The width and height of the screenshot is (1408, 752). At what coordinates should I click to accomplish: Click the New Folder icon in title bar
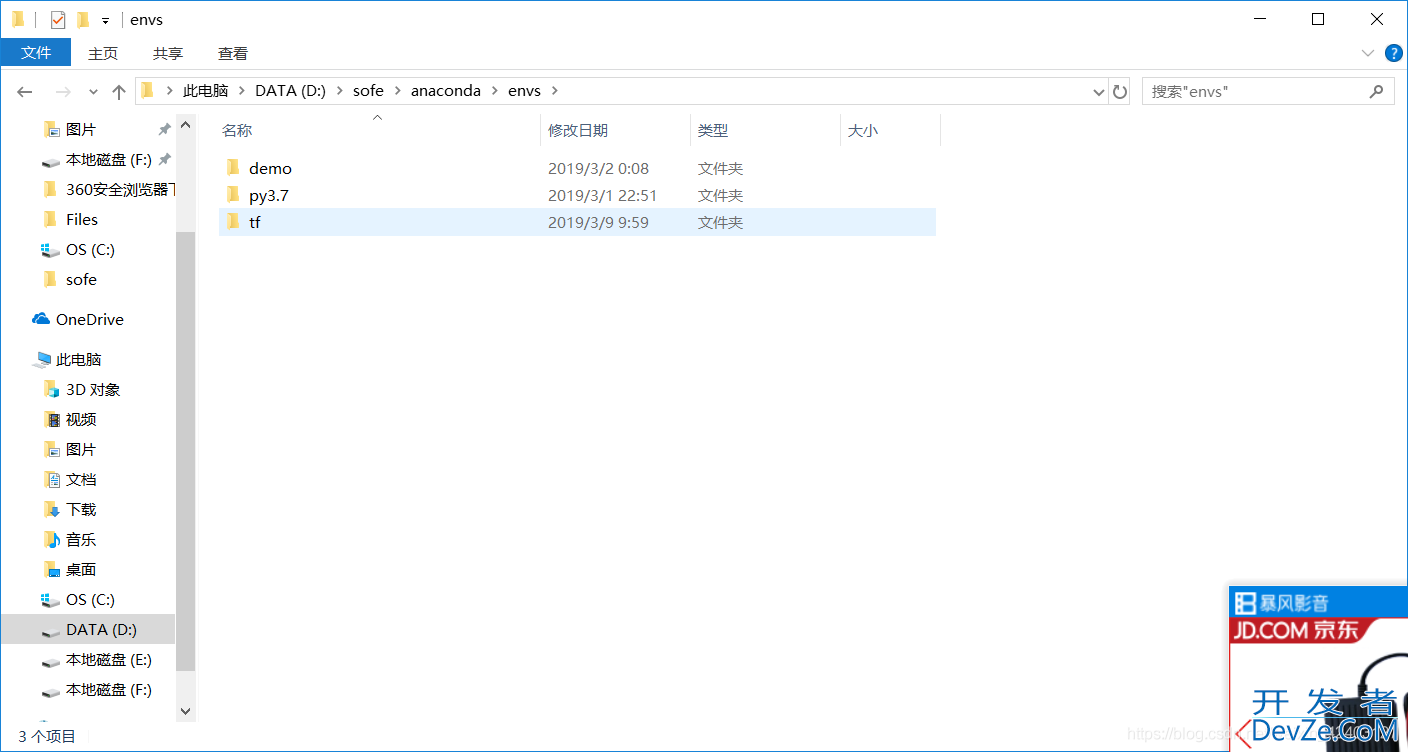pos(83,19)
